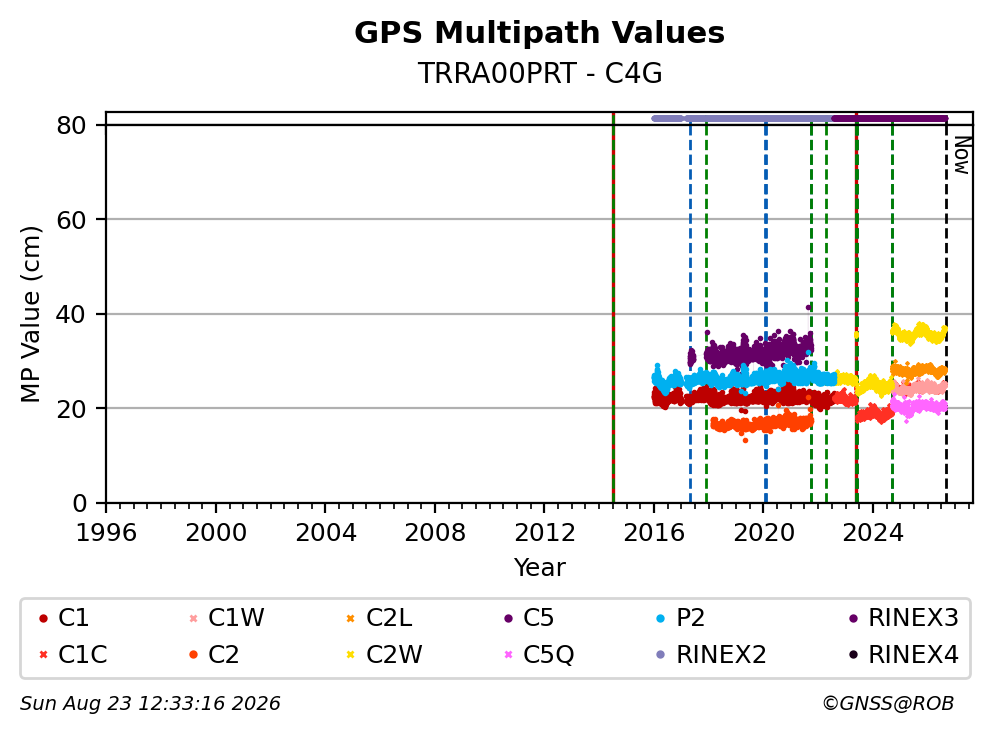Click the RINEX3 legend entry
The width and height of the screenshot is (992, 734).
pyautogui.click(x=903, y=618)
